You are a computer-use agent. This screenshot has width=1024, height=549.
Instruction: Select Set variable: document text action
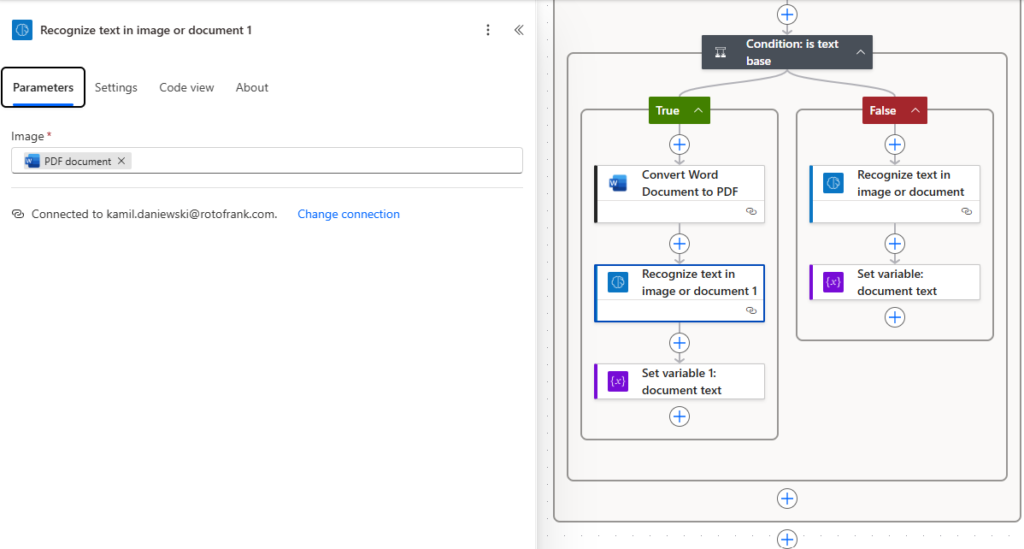(x=895, y=282)
